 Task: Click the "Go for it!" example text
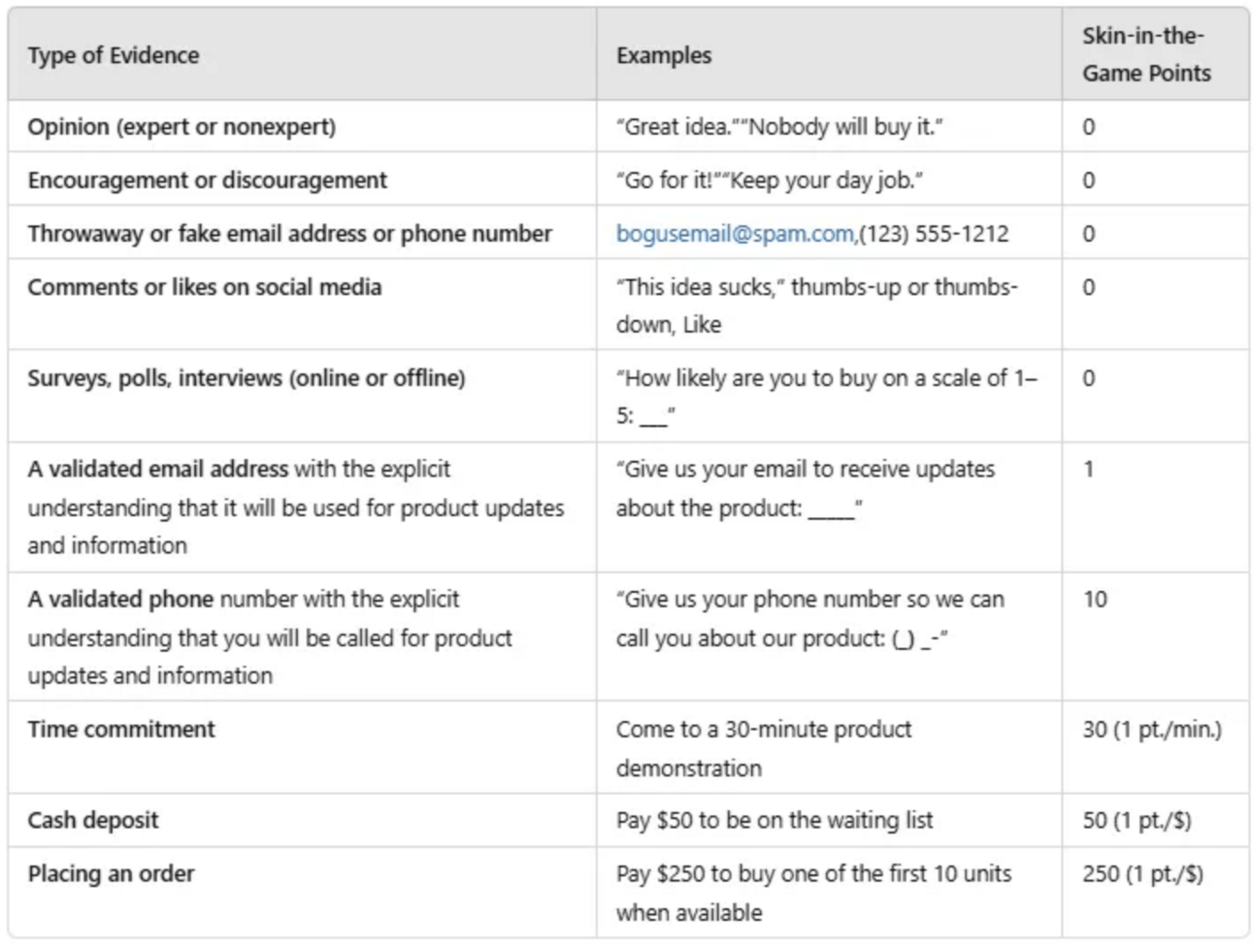(x=668, y=181)
